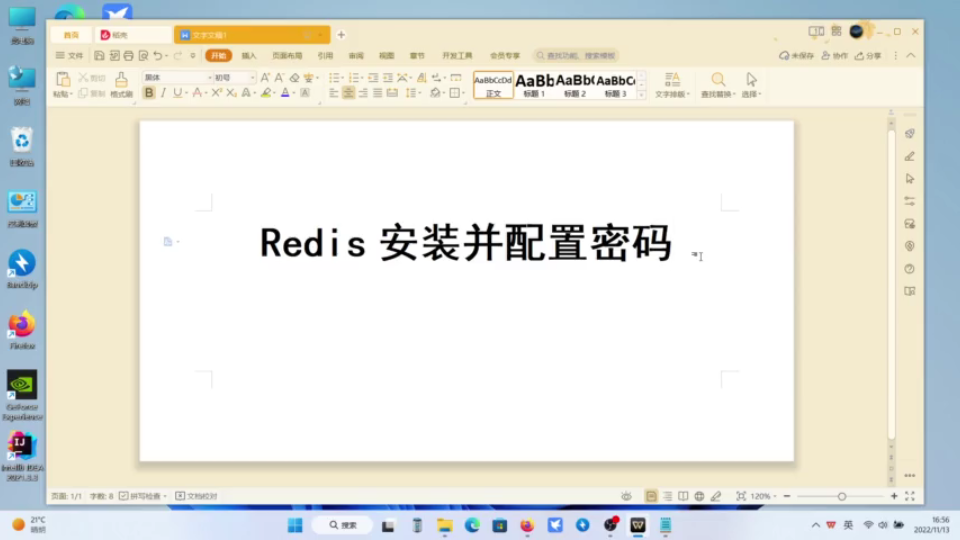
Task: Click the text highlight color swatch
Action: click(266, 93)
